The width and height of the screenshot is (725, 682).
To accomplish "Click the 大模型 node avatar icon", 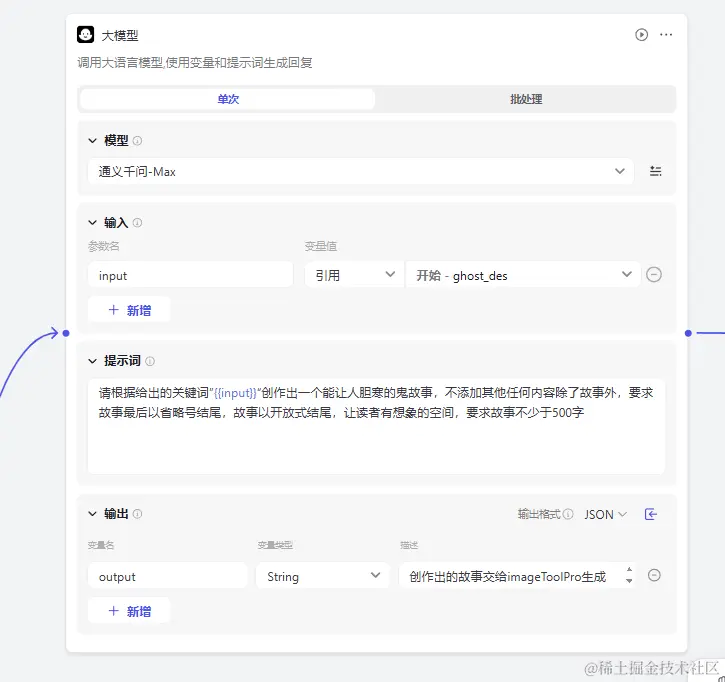I will coord(86,35).
